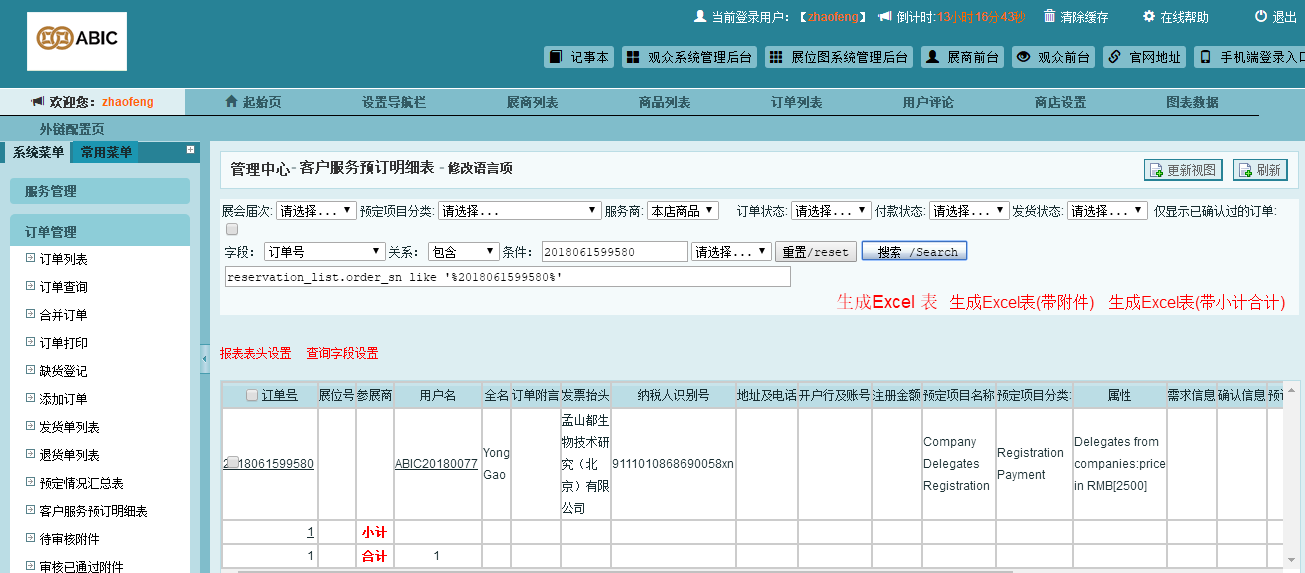The width and height of the screenshot is (1305, 573).
Task: Open the 记事本 notebook shortcut
Action: click(x=579, y=57)
